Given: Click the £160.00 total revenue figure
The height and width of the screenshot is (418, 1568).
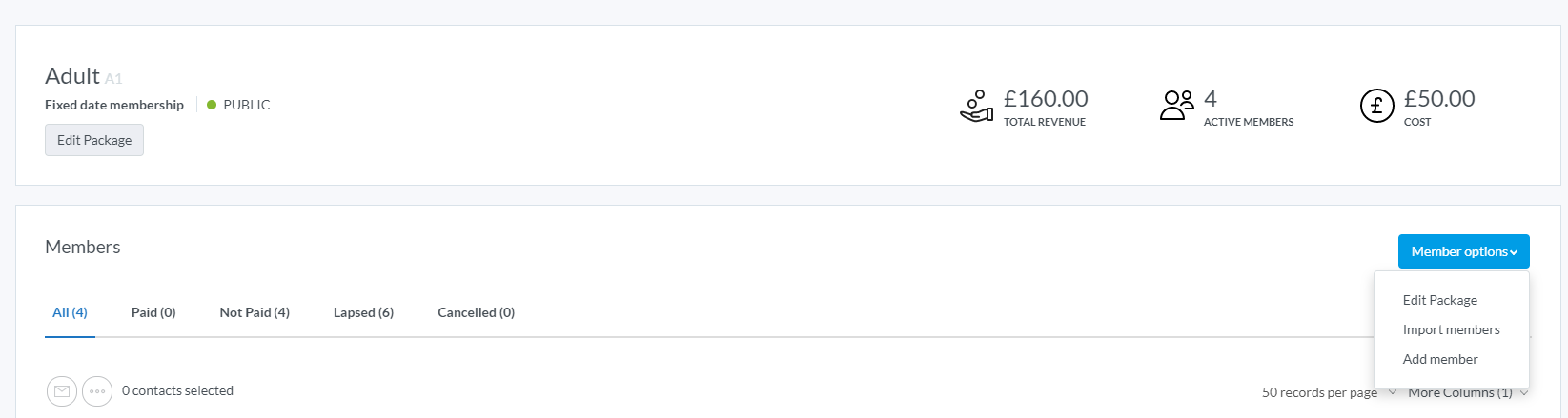Looking at the screenshot, I should click(1046, 99).
